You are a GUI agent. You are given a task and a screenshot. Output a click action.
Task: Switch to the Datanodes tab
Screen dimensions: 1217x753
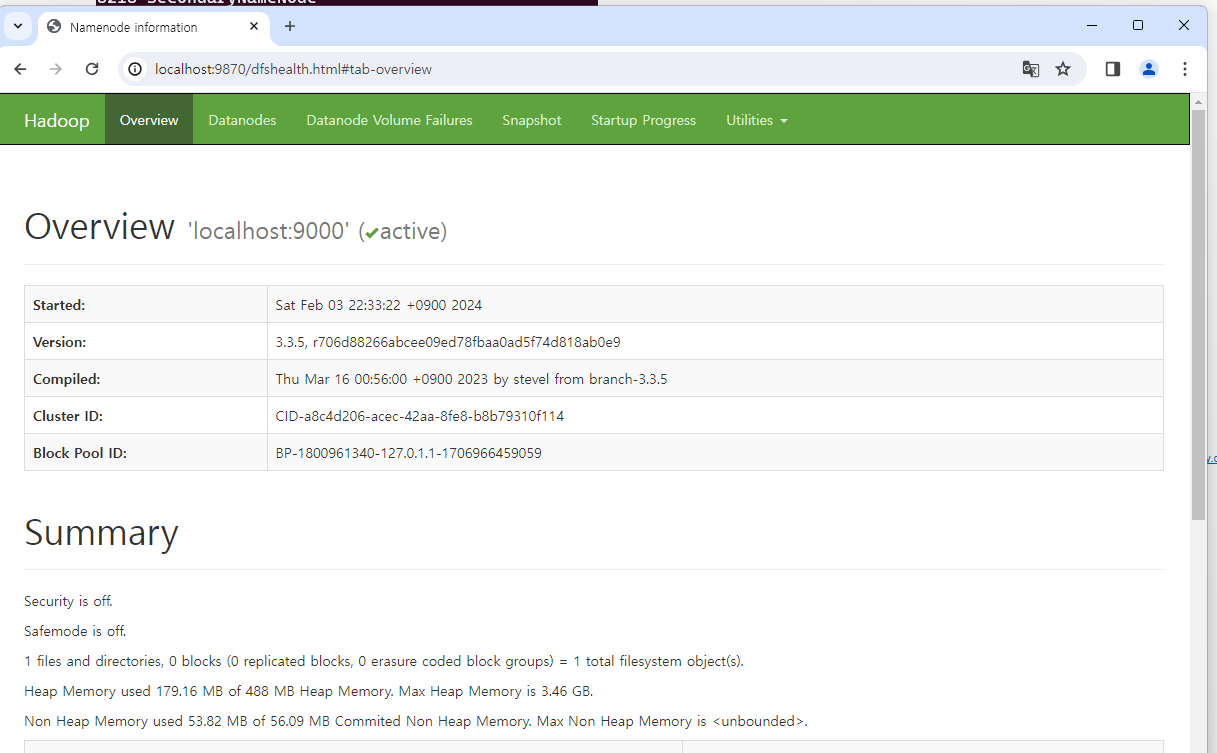242,120
